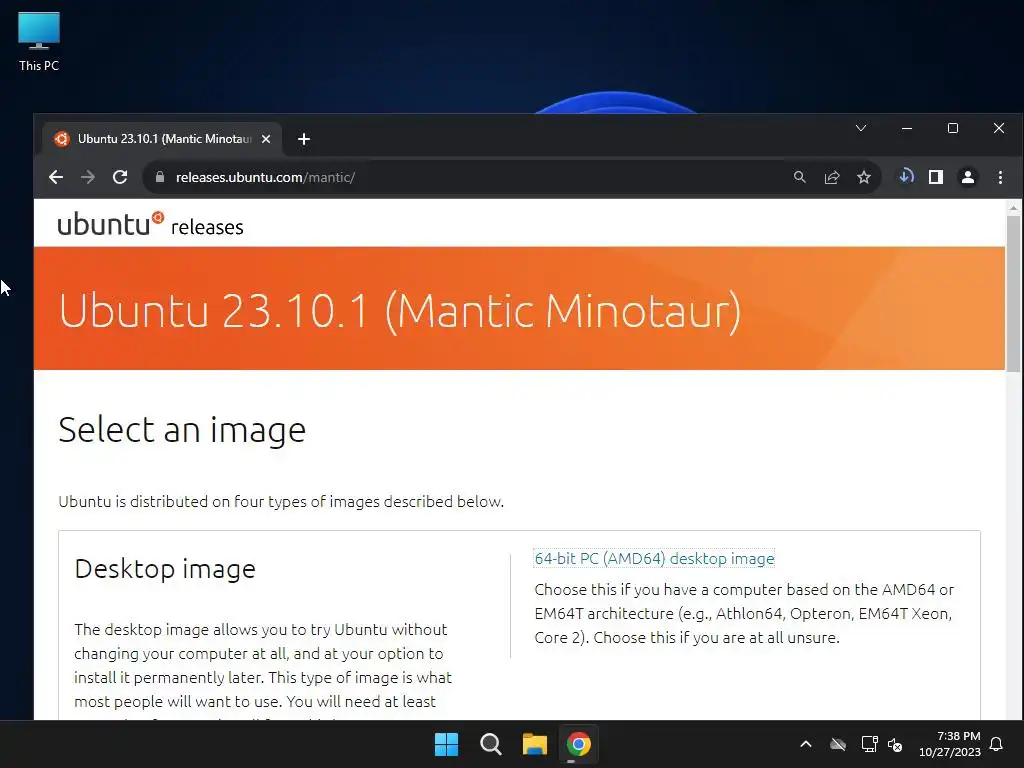Click the page vertical scrollbar thumb
This screenshot has height=768, width=1024.
point(1013,293)
